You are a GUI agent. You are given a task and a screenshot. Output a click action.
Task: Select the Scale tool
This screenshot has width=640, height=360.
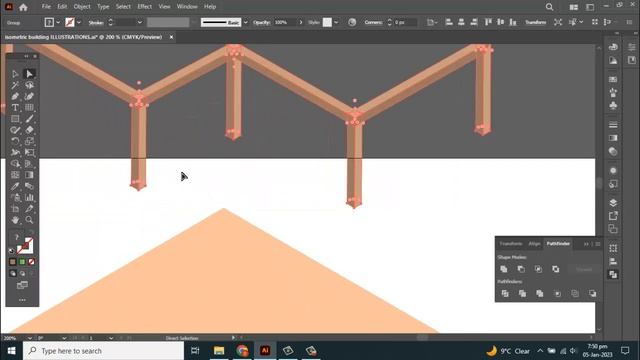29,141
